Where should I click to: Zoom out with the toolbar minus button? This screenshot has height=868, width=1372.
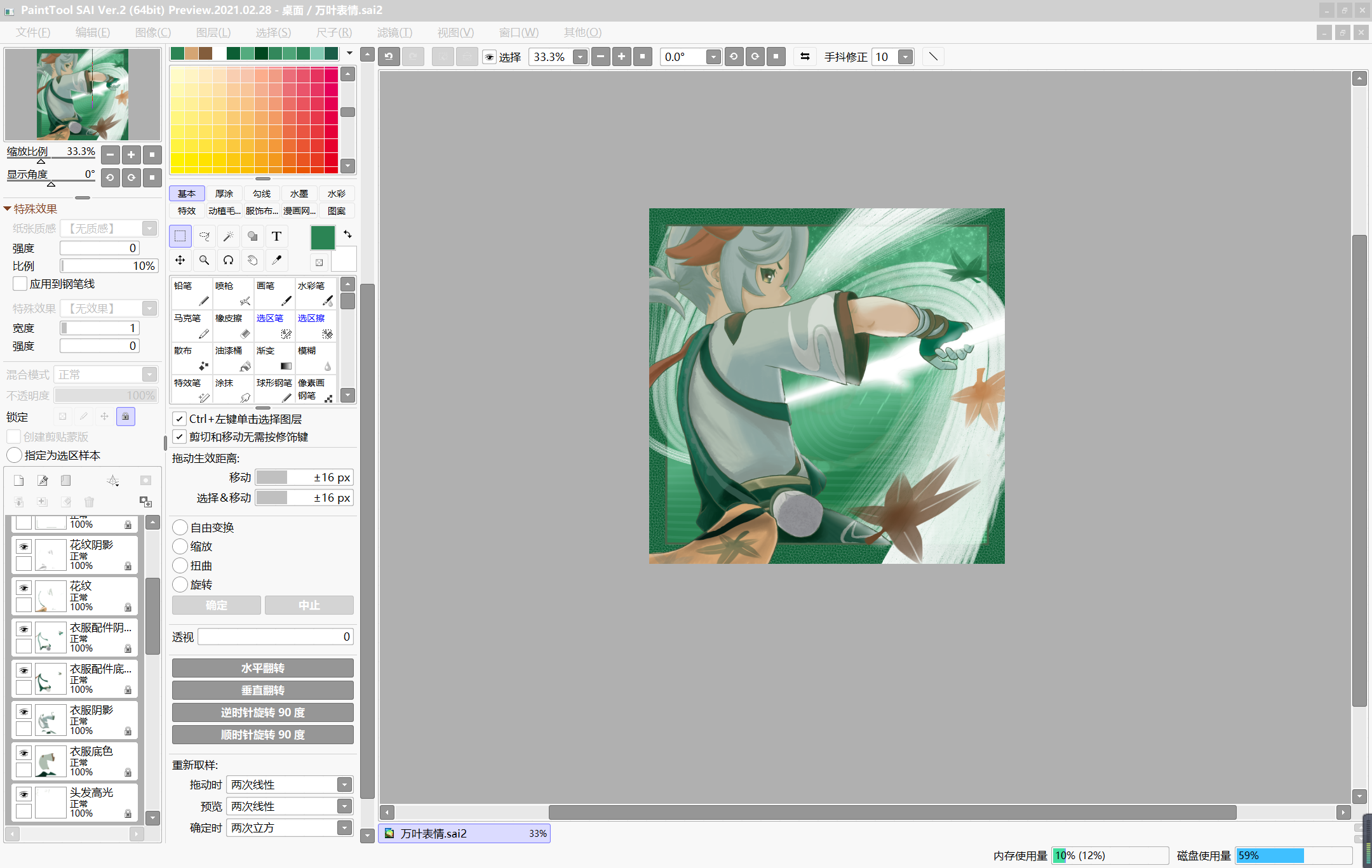coord(600,57)
